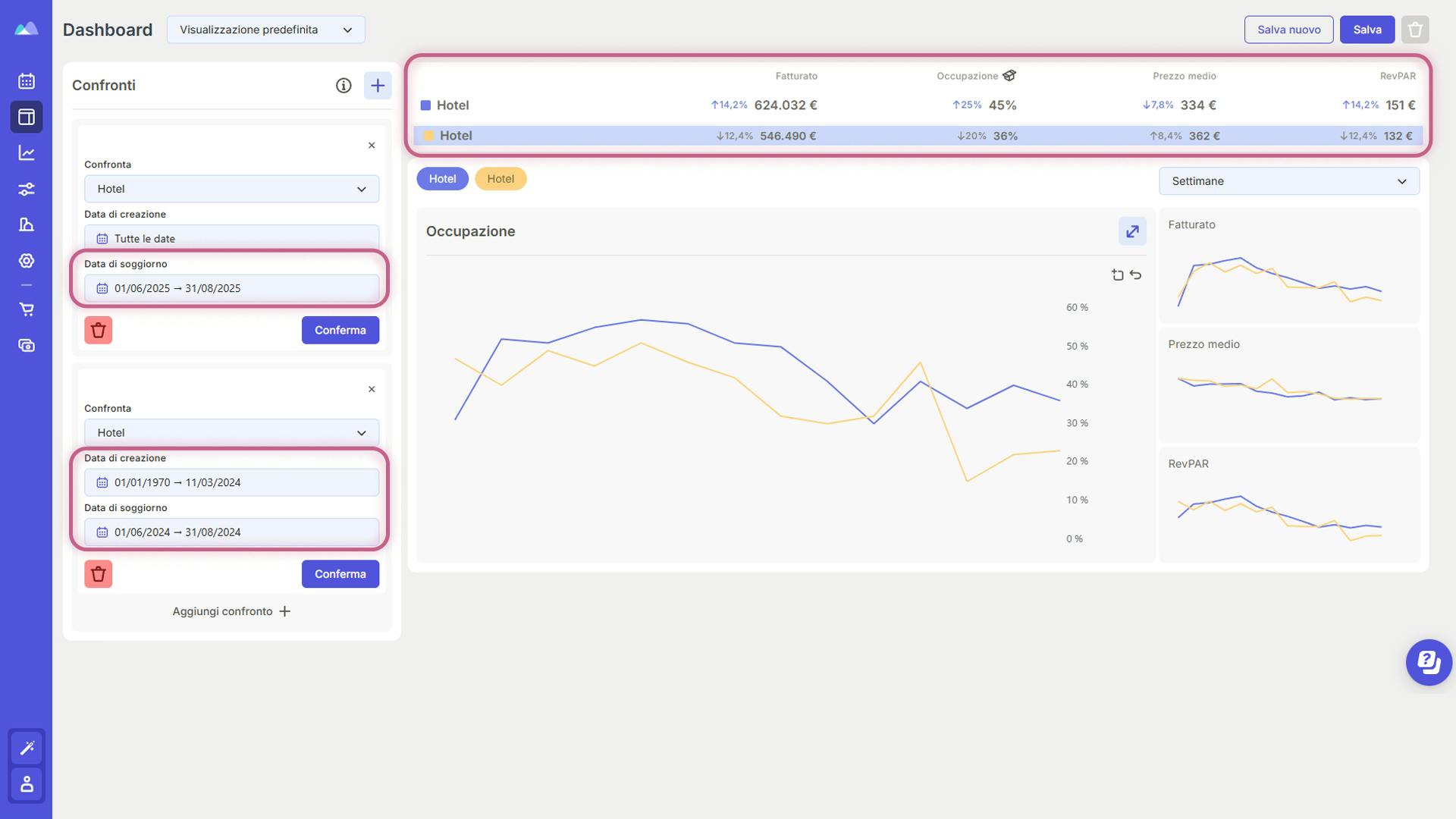
Task: Open the line chart analytics sidebar icon
Action: [27, 153]
